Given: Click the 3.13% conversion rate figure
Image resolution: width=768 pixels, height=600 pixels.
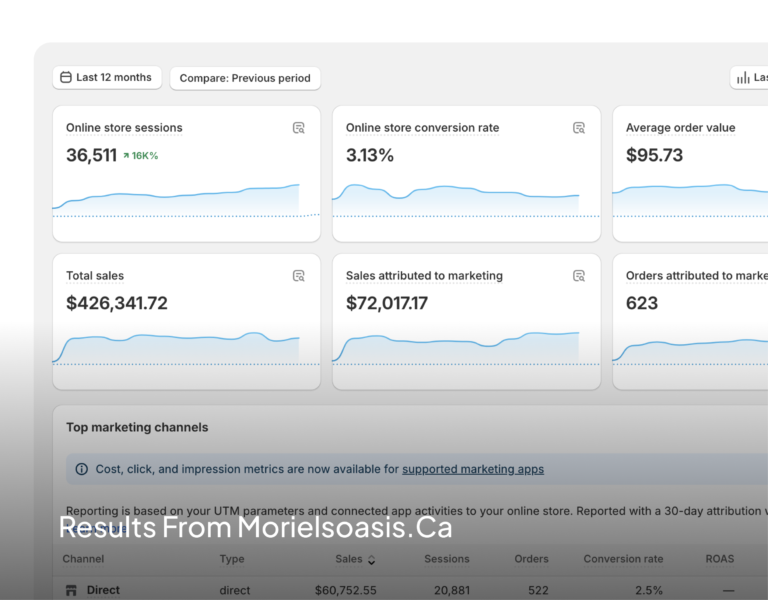Looking at the screenshot, I should pos(370,155).
